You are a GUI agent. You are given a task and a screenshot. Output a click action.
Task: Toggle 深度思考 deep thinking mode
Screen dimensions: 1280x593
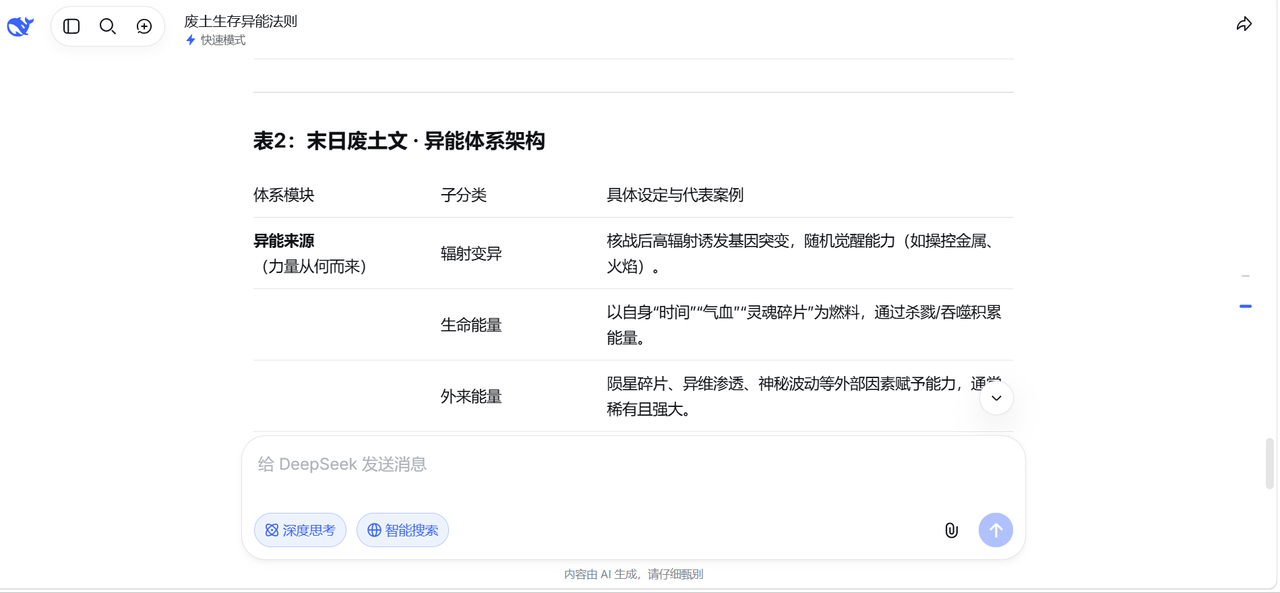(300, 530)
